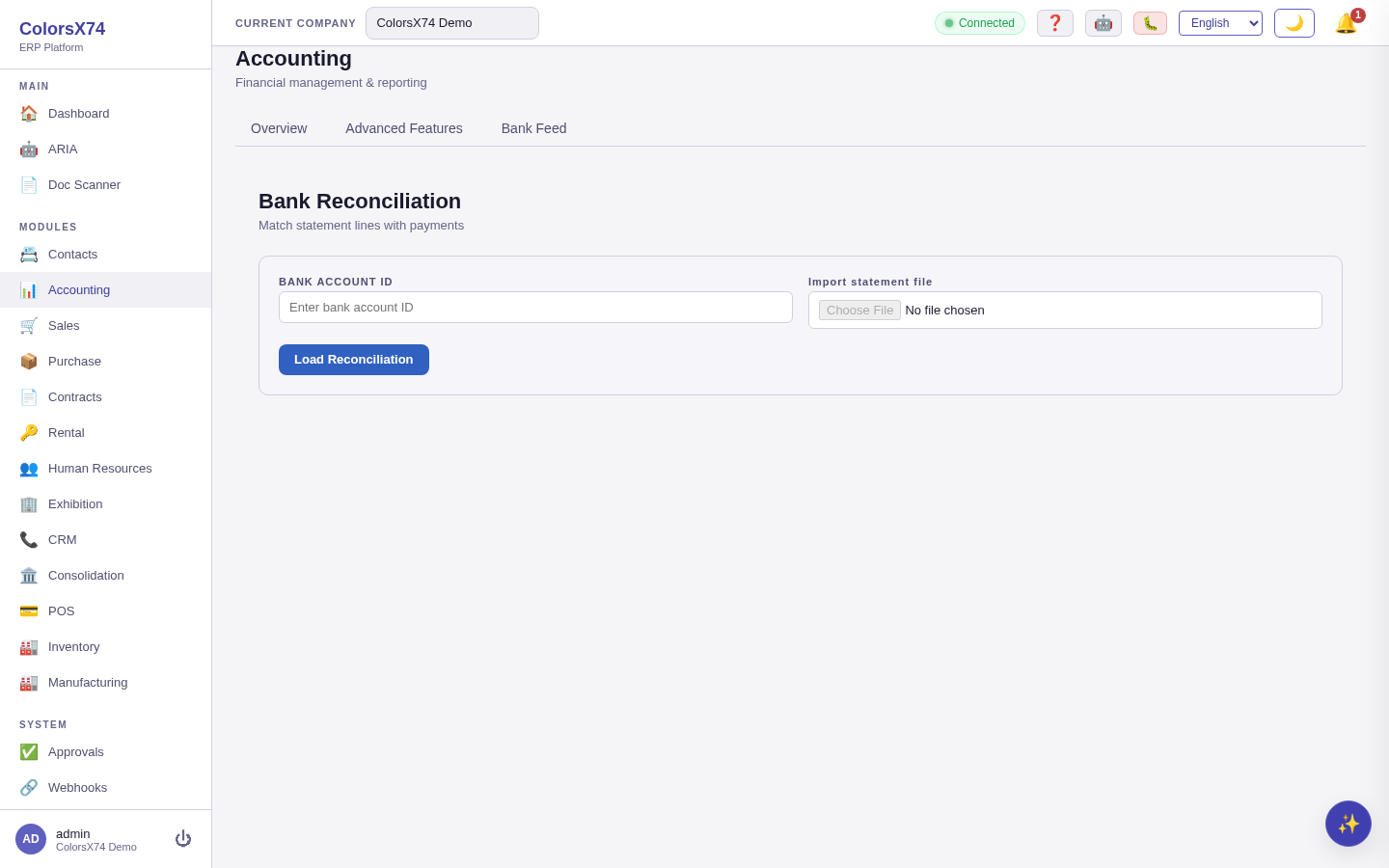
Task: Open notifications bell
Action: coord(1347,23)
